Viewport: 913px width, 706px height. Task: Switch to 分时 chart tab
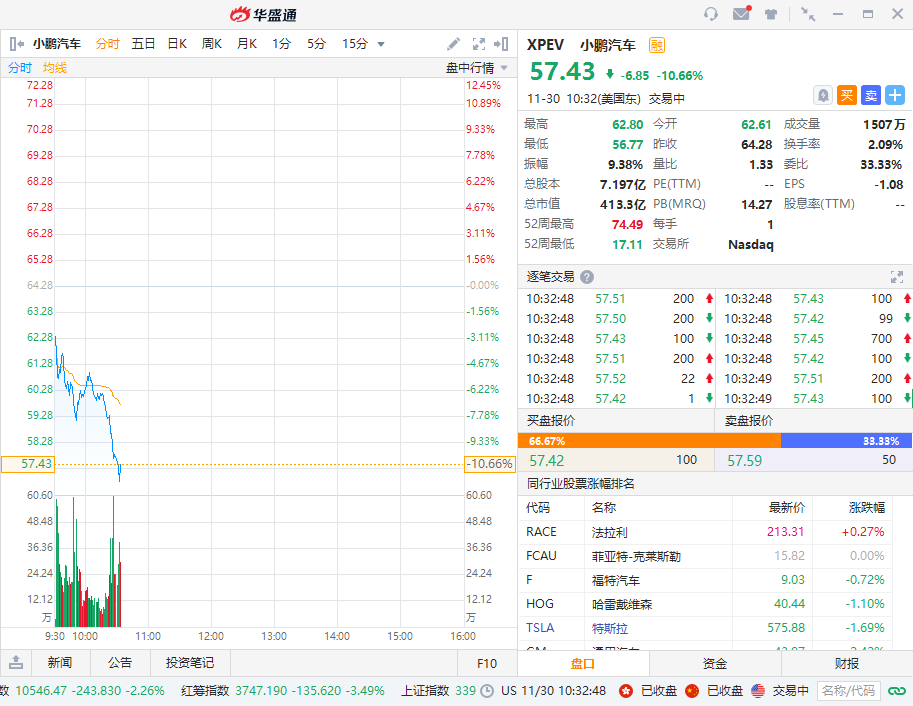pos(108,44)
